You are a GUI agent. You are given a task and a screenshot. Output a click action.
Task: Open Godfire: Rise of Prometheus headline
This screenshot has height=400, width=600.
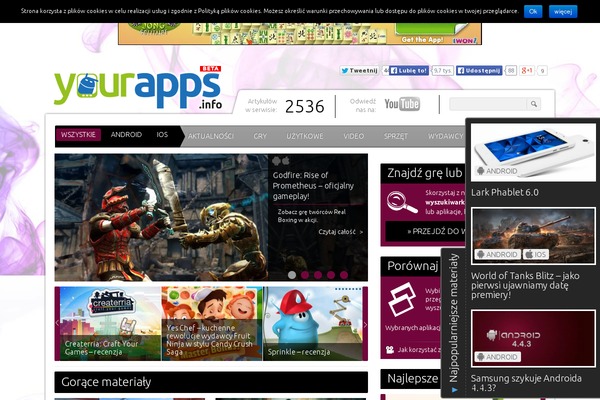tap(313, 186)
